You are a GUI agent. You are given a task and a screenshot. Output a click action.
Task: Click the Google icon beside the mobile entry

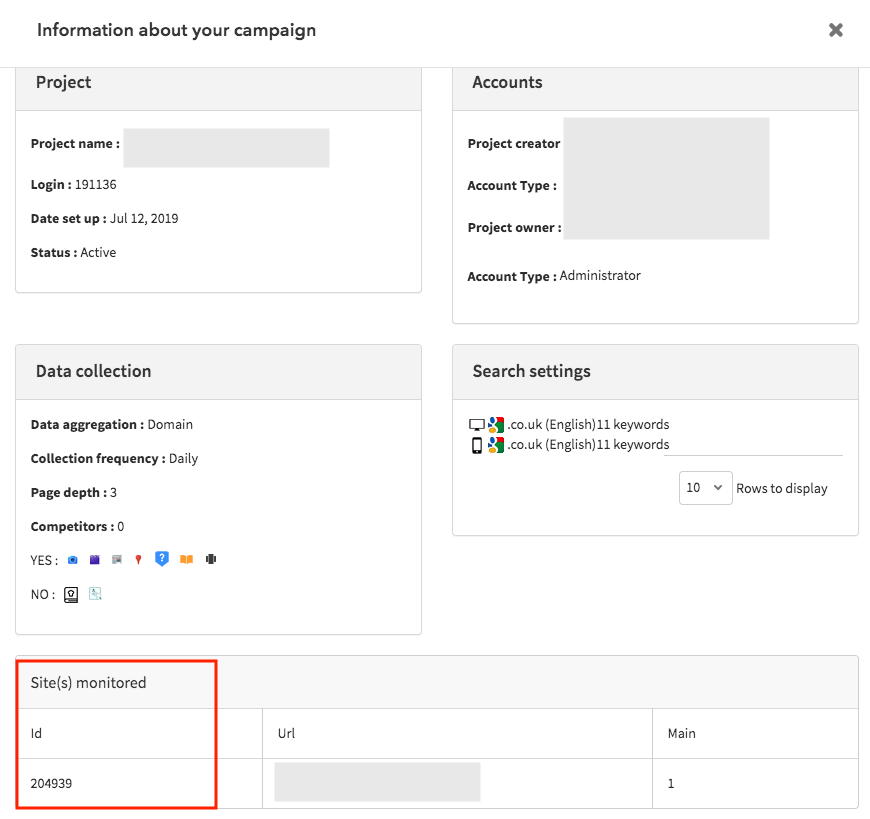click(496, 445)
